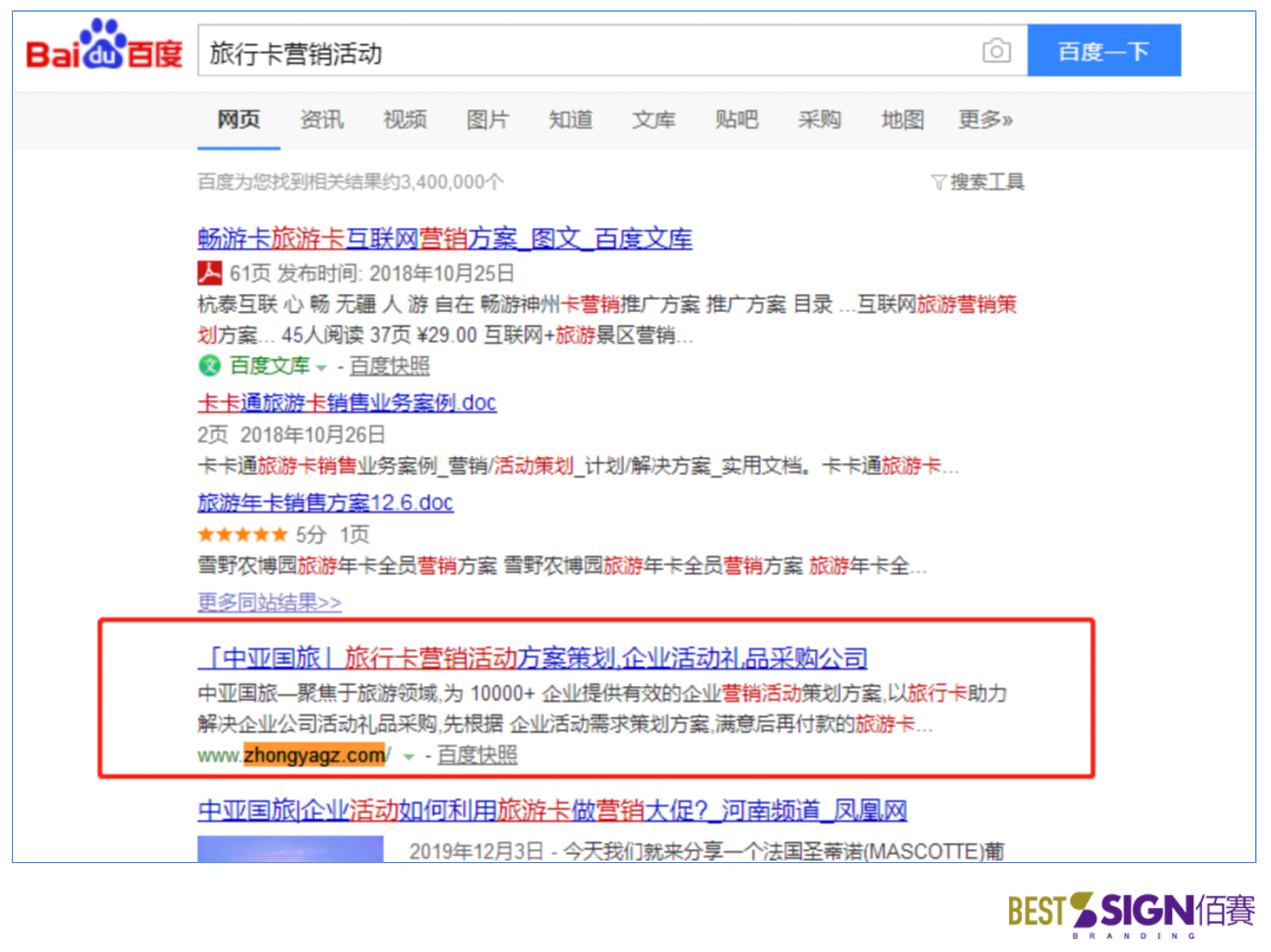
Task: Switch to the 视频 tab
Action: 405,120
